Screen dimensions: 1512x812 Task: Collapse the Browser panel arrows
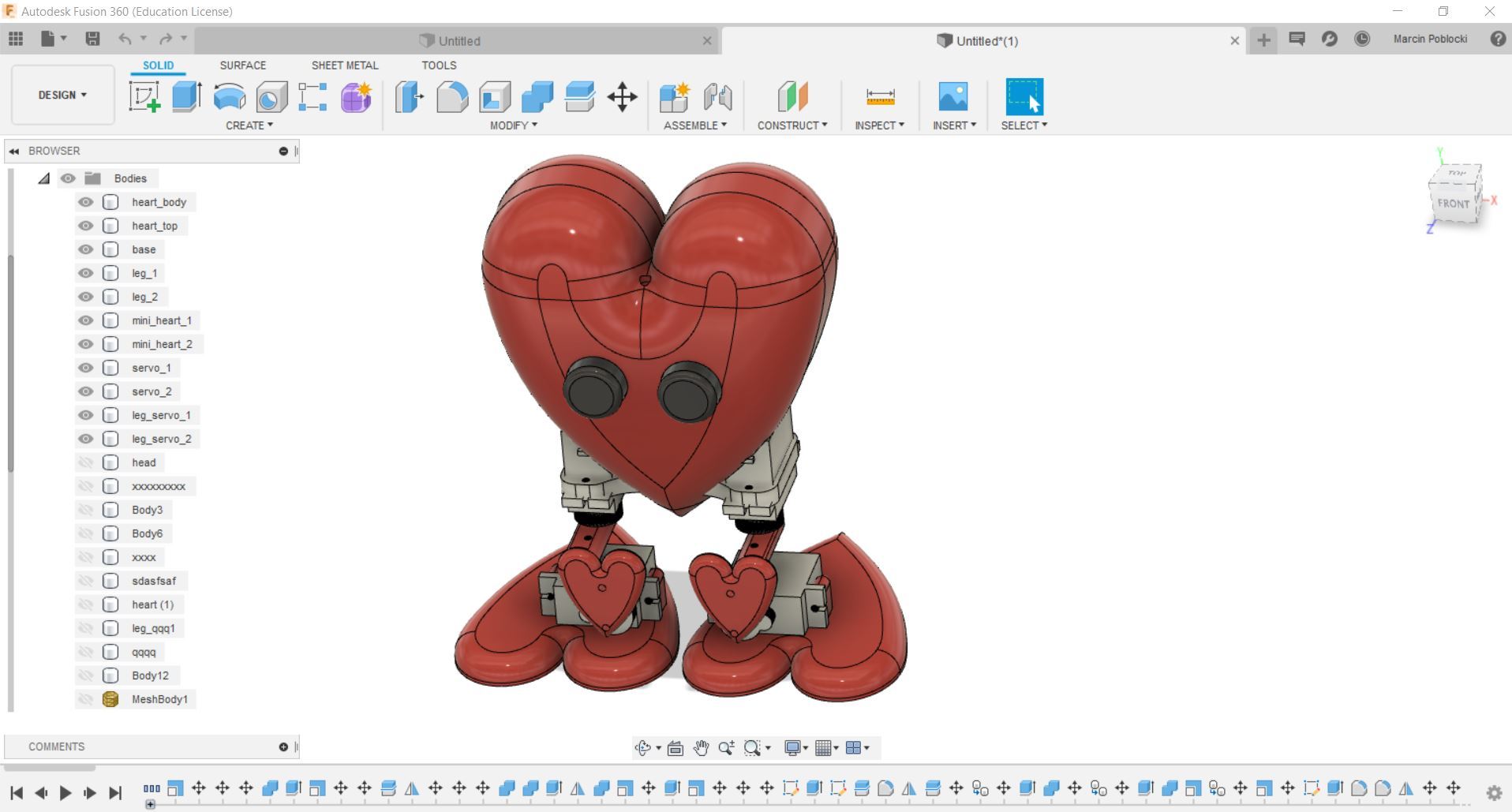14,151
